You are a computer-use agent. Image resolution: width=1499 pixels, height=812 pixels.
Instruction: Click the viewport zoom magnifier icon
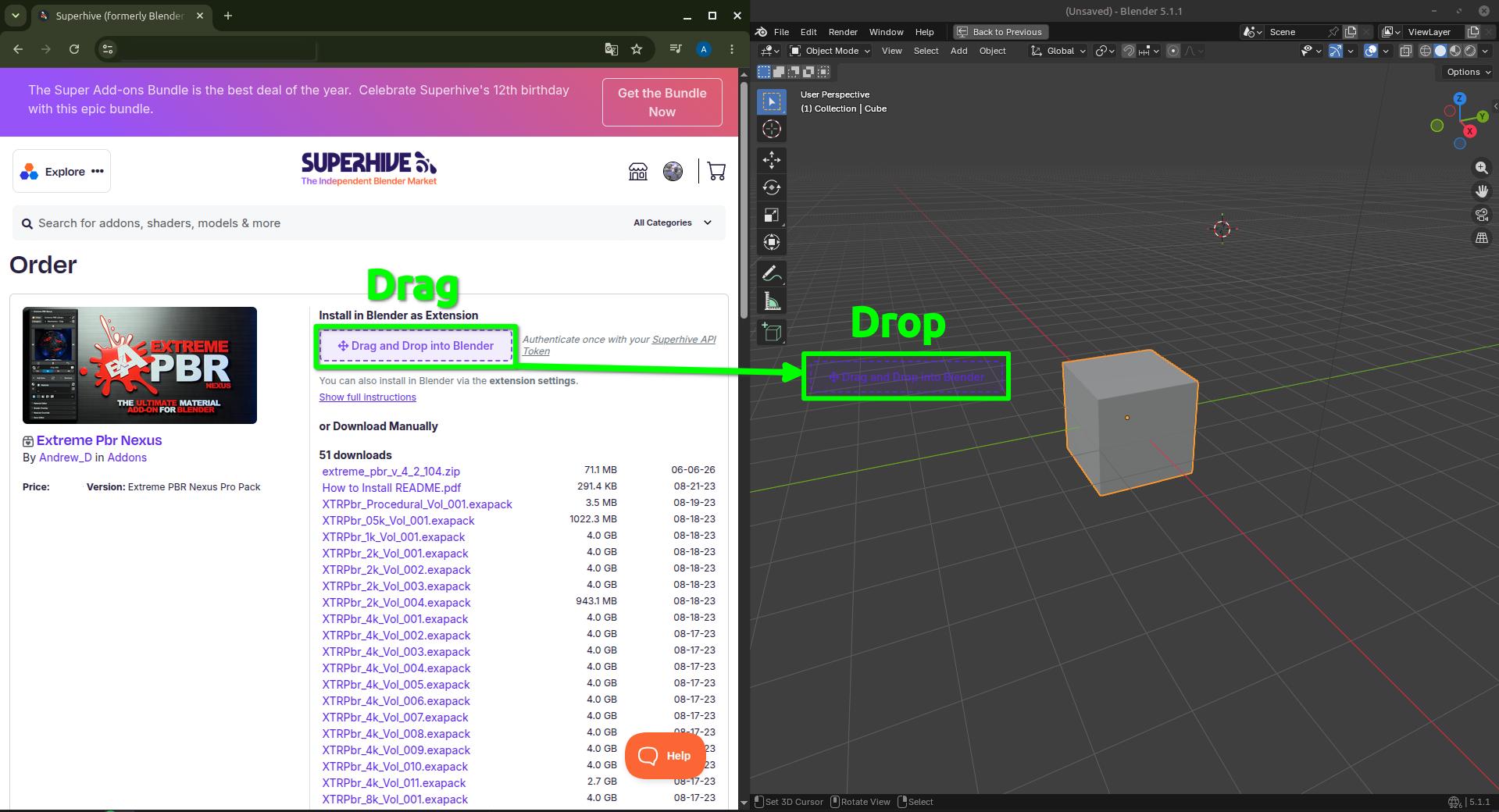(x=1482, y=168)
